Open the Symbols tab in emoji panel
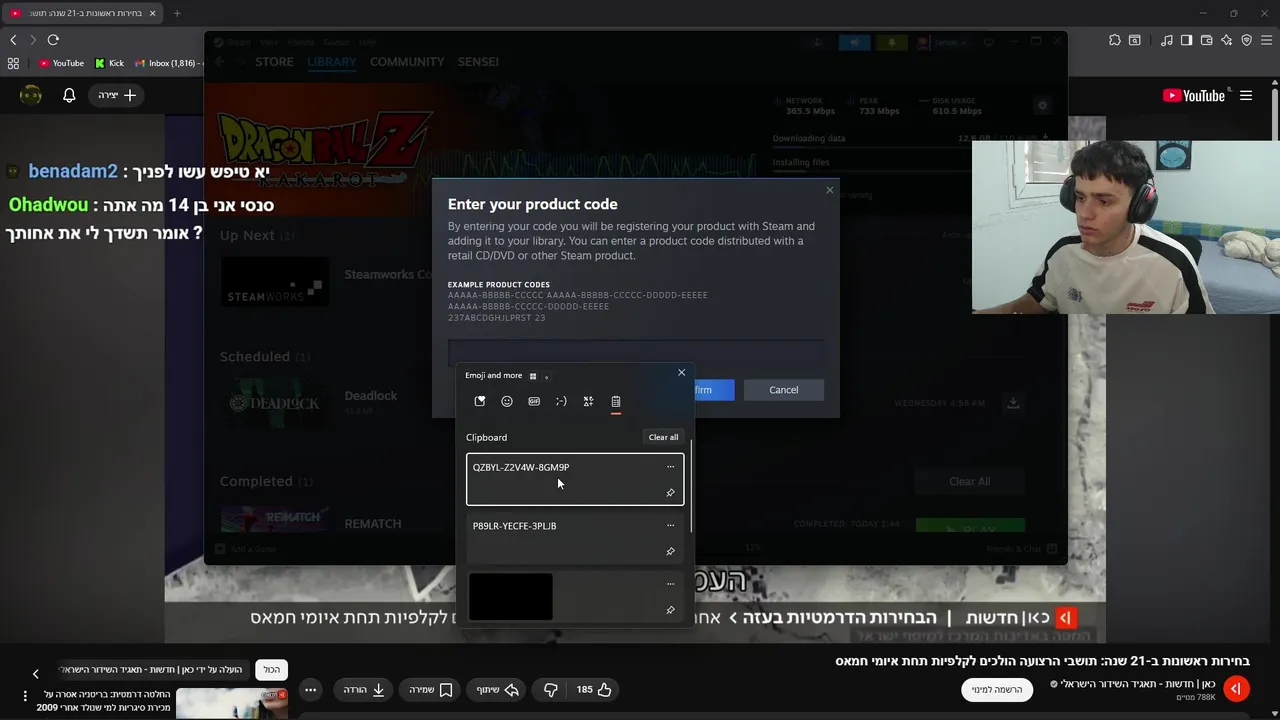 pyautogui.click(x=588, y=402)
